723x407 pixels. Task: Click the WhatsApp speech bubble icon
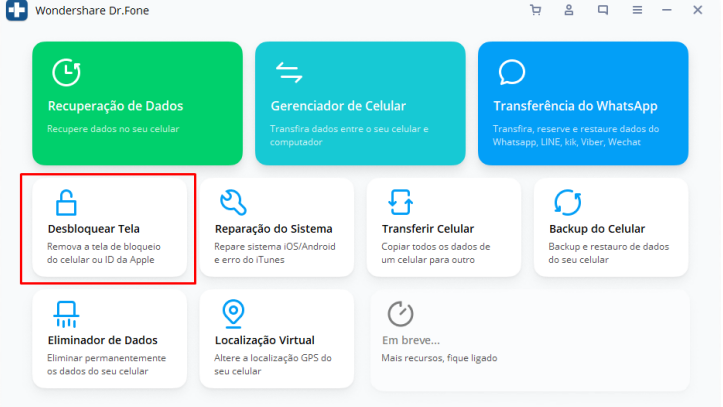(x=512, y=72)
